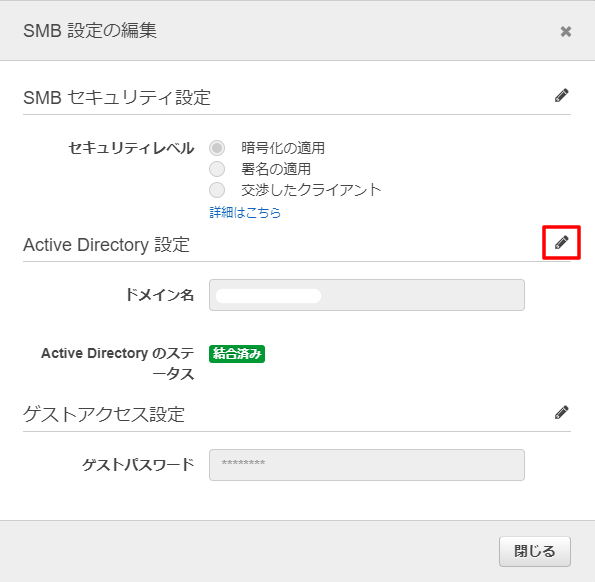Image resolution: width=595 pixels, height=582 pixels.
Task: Click the 交渉したクライアント option label text
Action: (x=311, y=190)
